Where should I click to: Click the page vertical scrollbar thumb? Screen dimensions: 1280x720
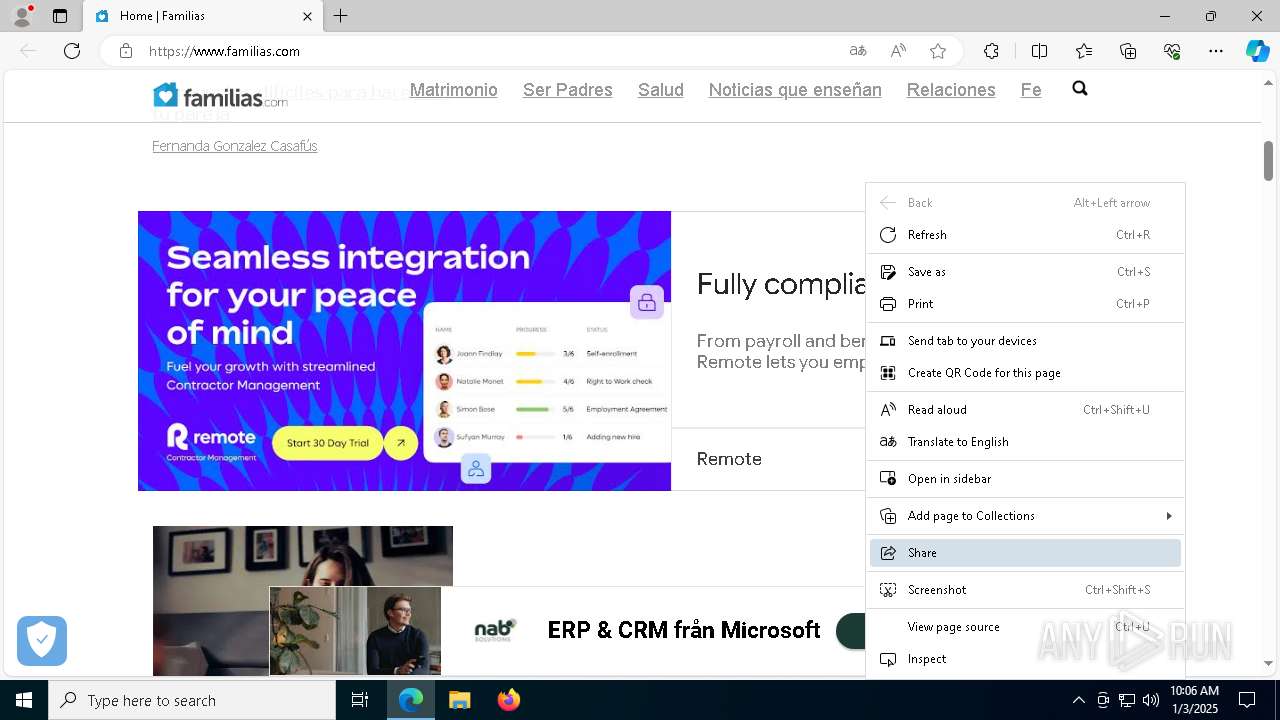point(1268,160)
